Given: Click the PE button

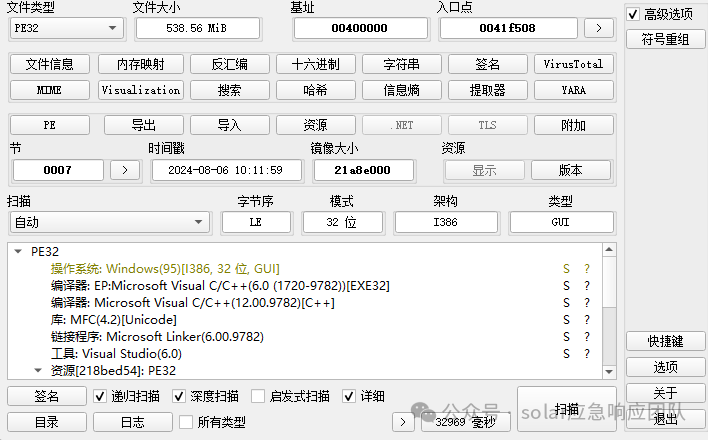Looking at the screenshot, I should 50,125.
